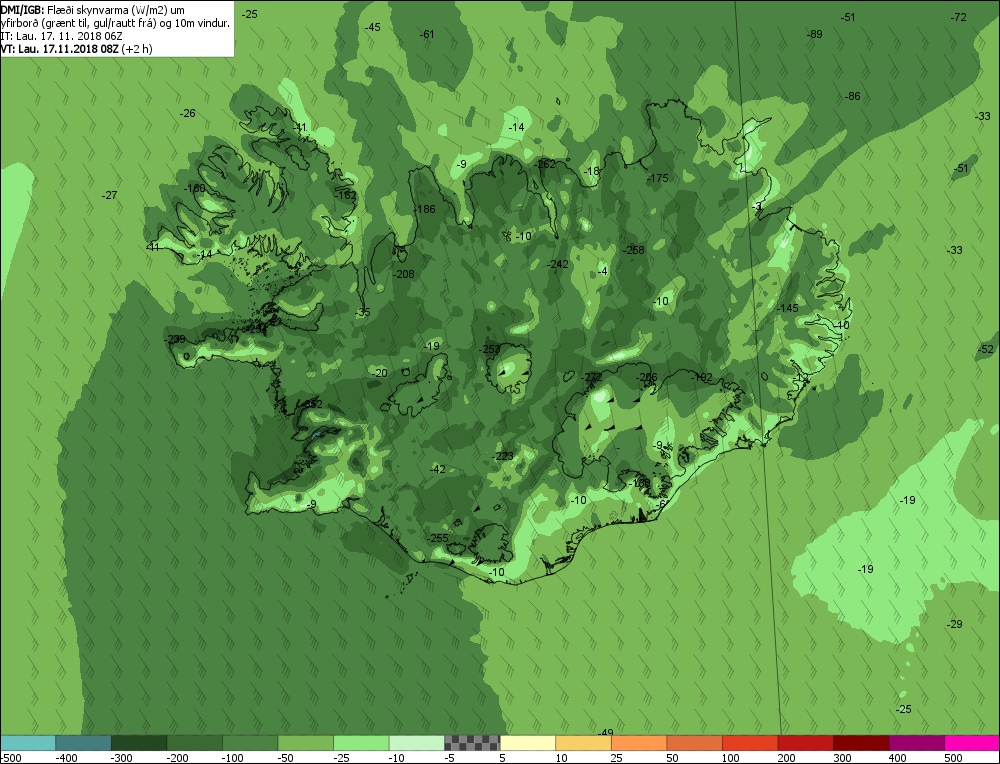1000x764 pixels.
Task: Select the '-89' flux value on the map
Action: point(814,34)
